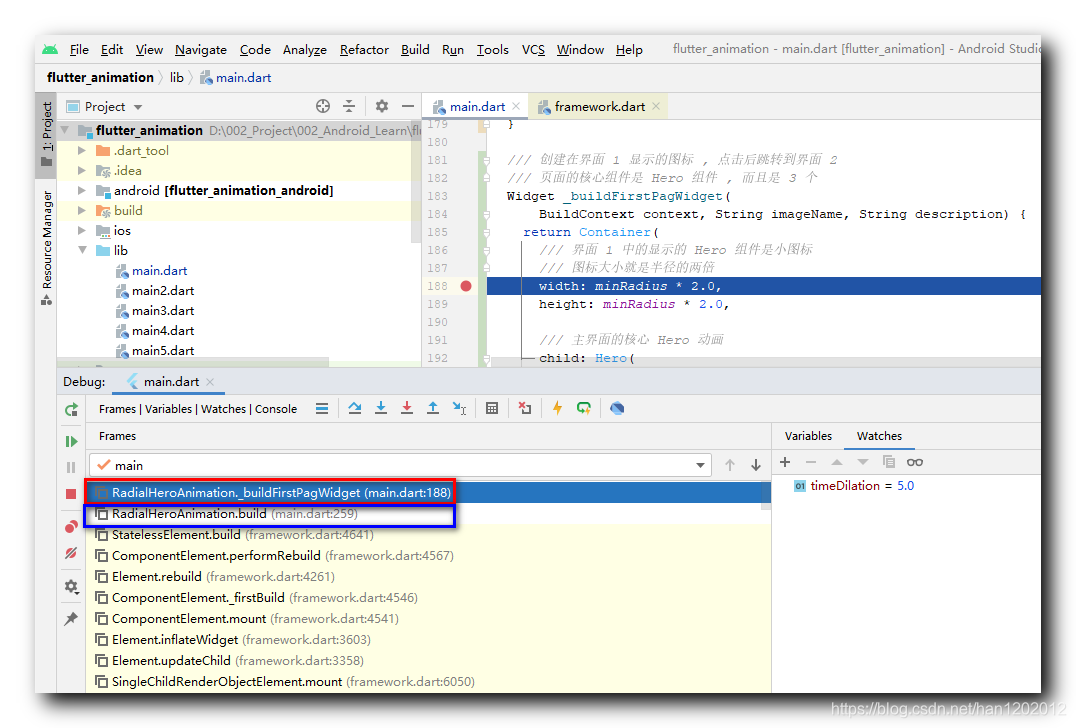1076x728 pixels.
Task: Close main.dart debug tab
Action: click(x=210, y=381)
